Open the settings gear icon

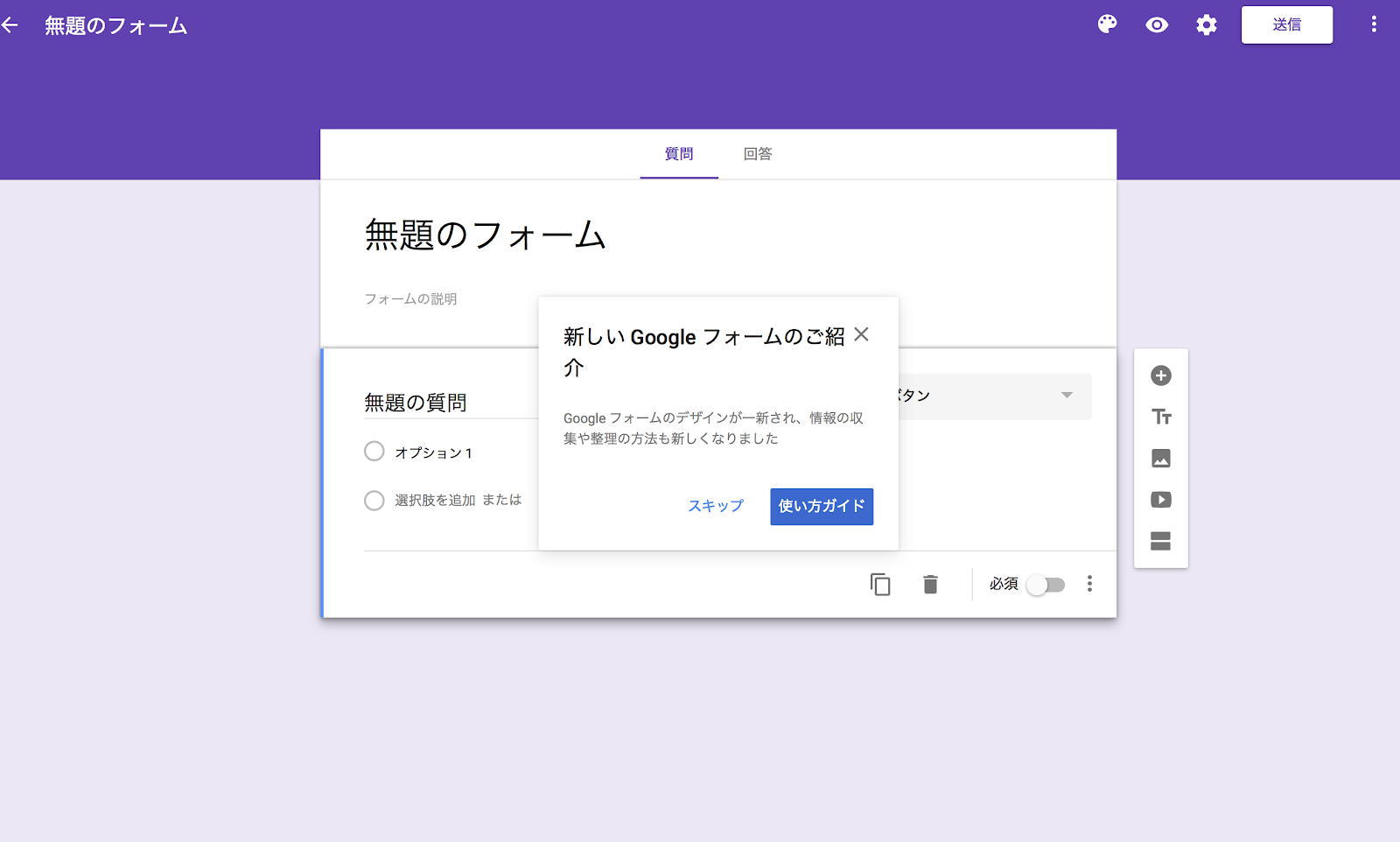click(1207, 25)
